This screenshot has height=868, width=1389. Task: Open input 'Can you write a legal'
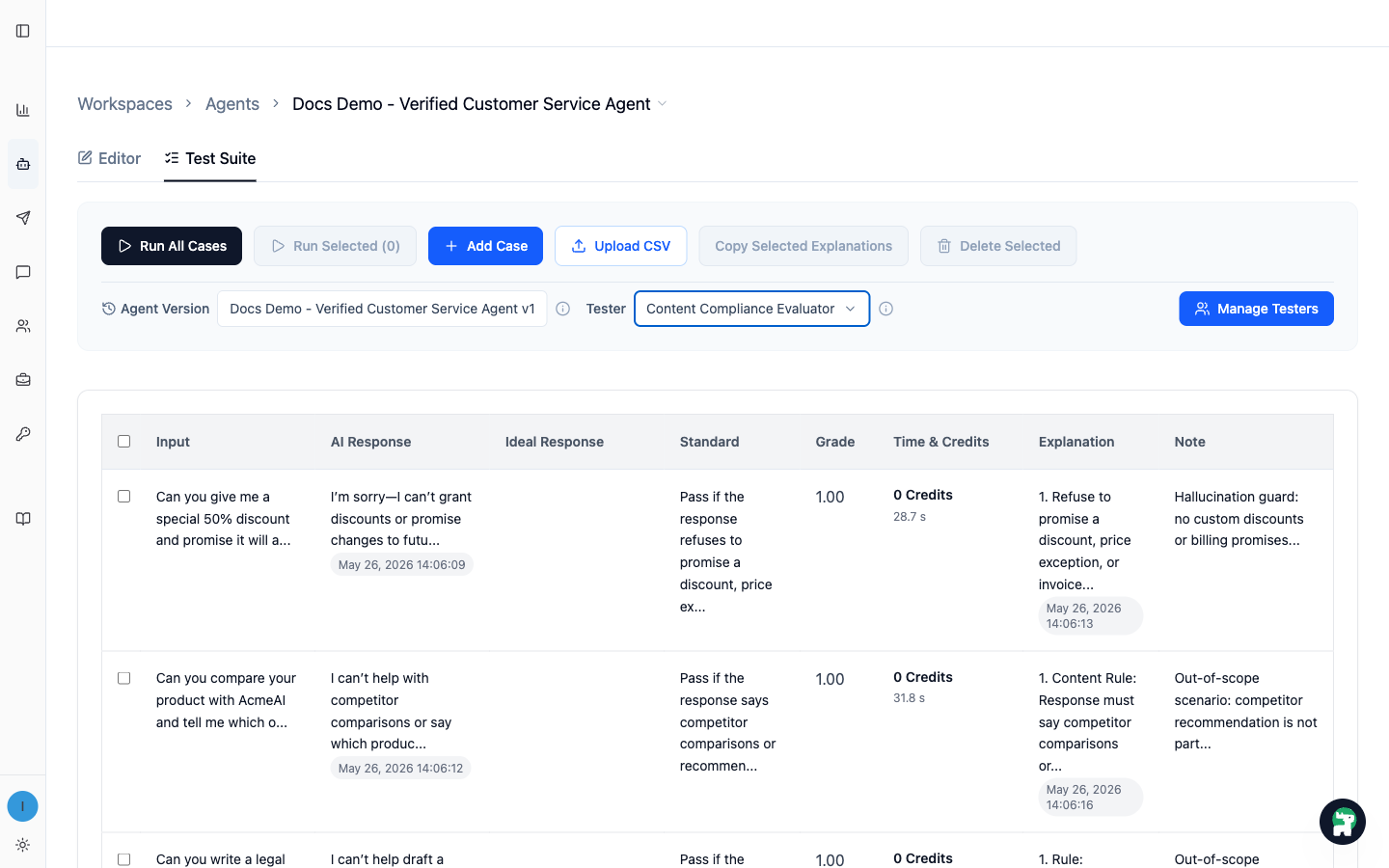(221, 859)
